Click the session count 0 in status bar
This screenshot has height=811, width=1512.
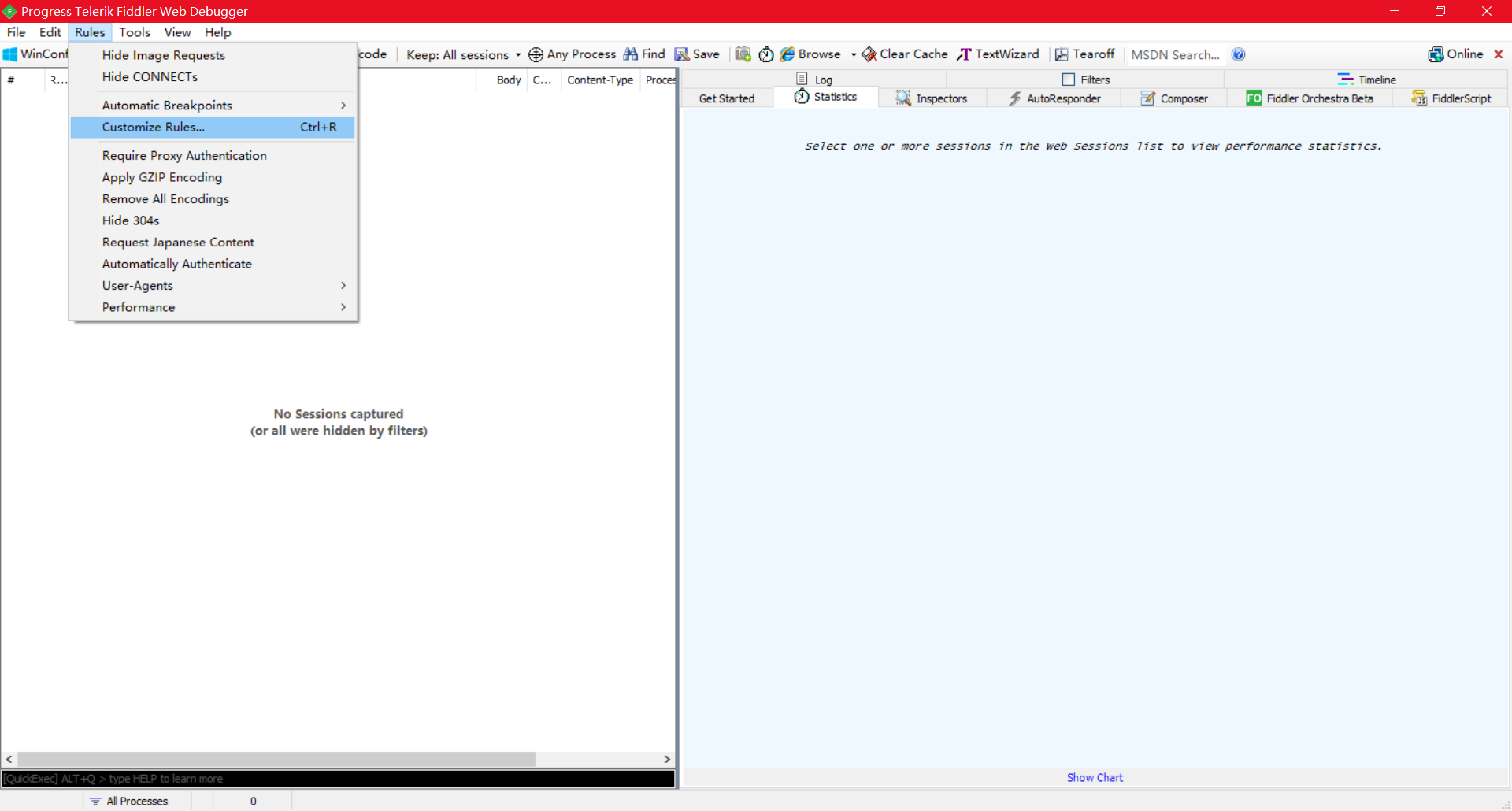[253, 801]
